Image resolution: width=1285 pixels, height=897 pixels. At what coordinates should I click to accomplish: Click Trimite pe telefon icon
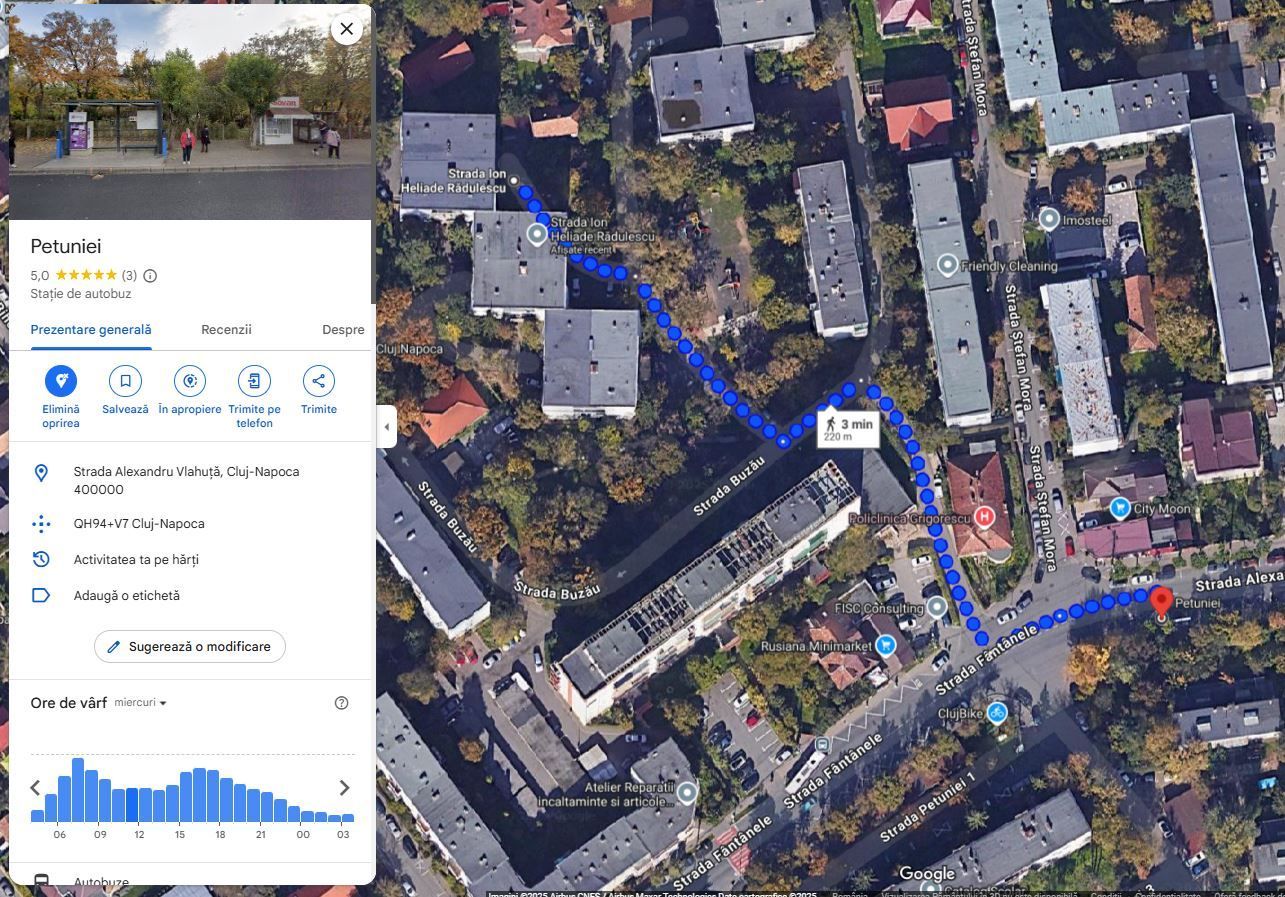click(x=254, y=381)
